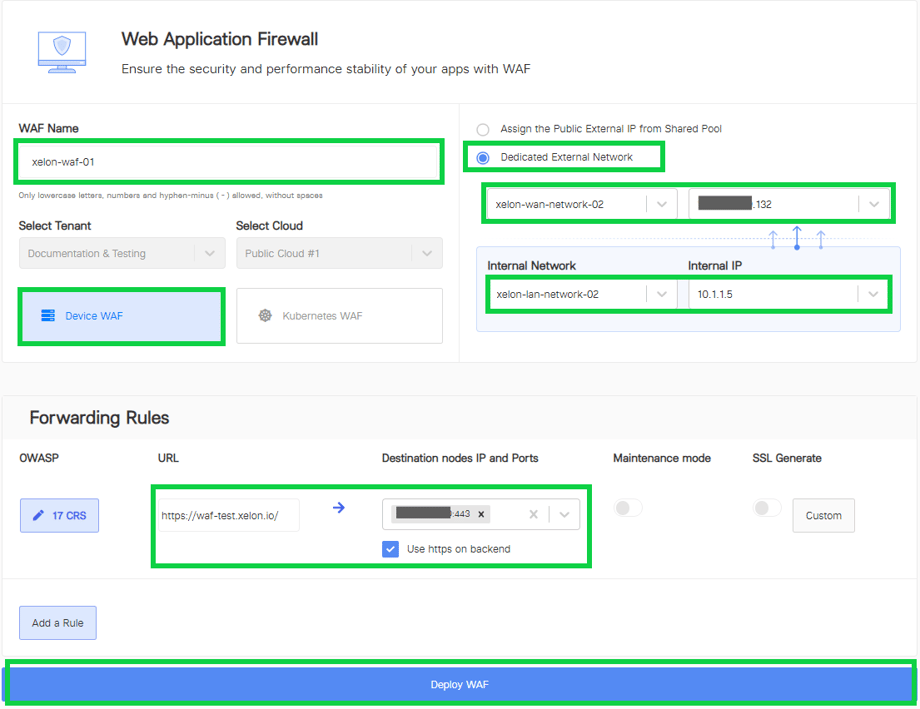Click the Destination nodes IP and Ports header

click(460, 458)
